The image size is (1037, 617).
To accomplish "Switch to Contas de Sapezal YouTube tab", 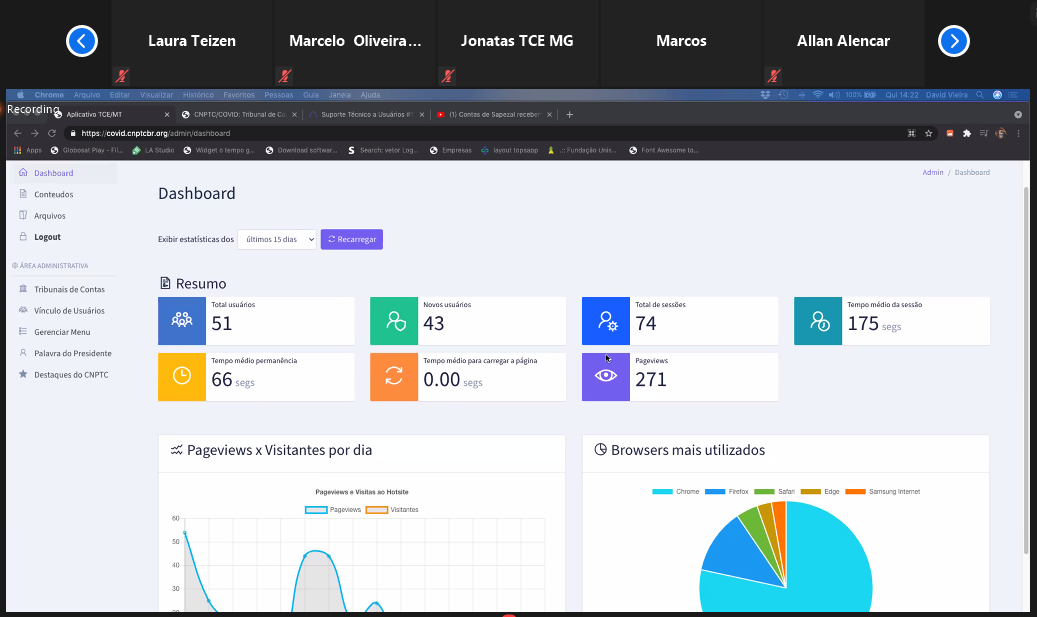I will [x=494, y=114].
